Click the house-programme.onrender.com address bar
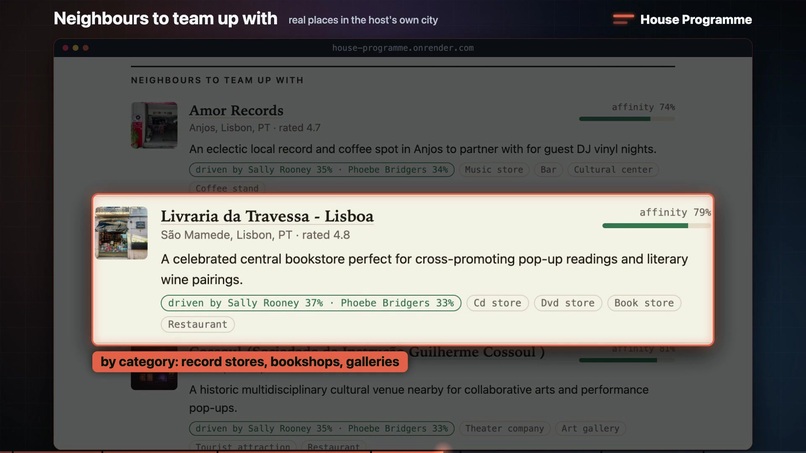 (402, 48)
